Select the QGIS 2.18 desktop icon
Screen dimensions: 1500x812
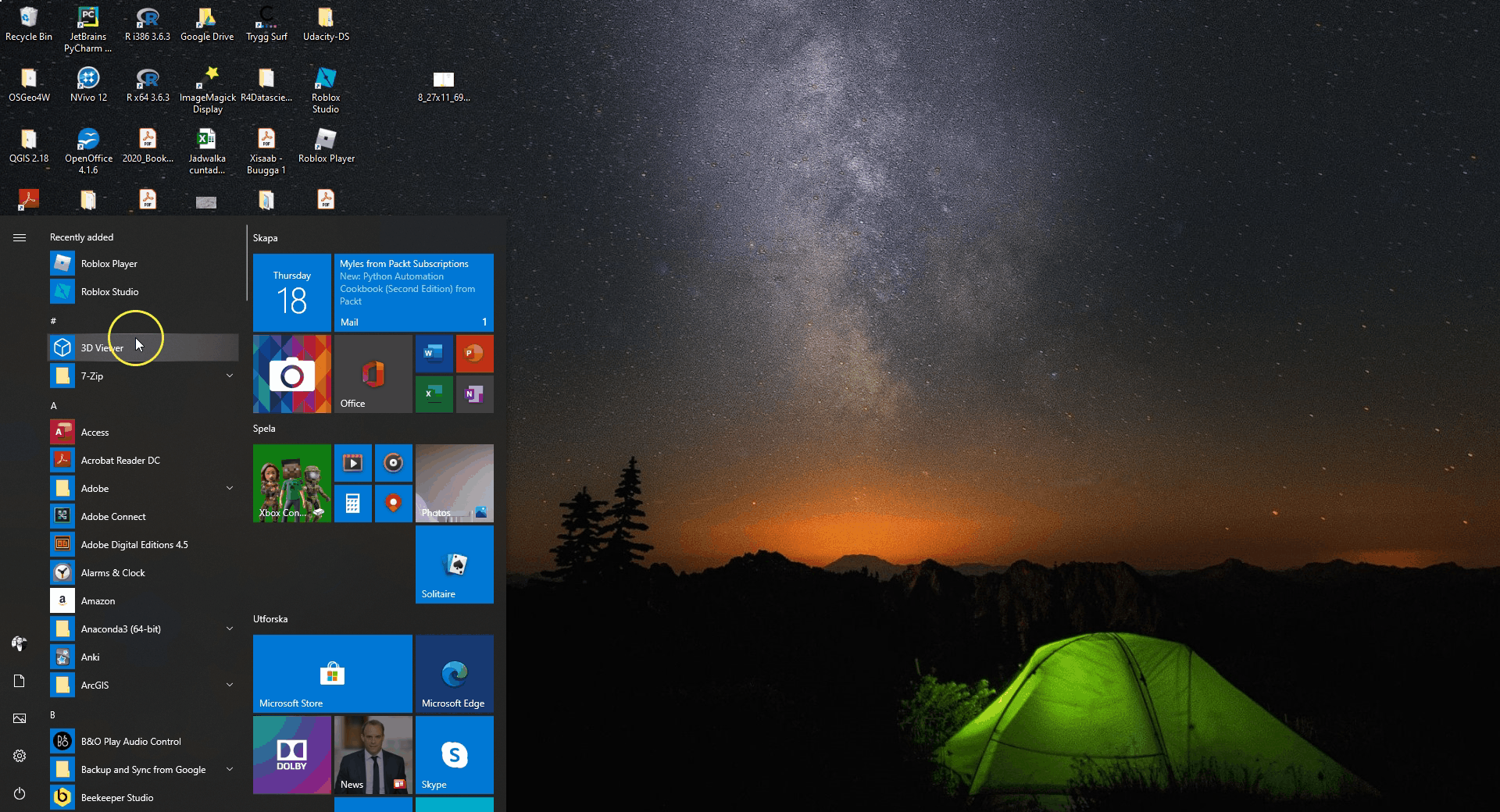tap(29, 146)
